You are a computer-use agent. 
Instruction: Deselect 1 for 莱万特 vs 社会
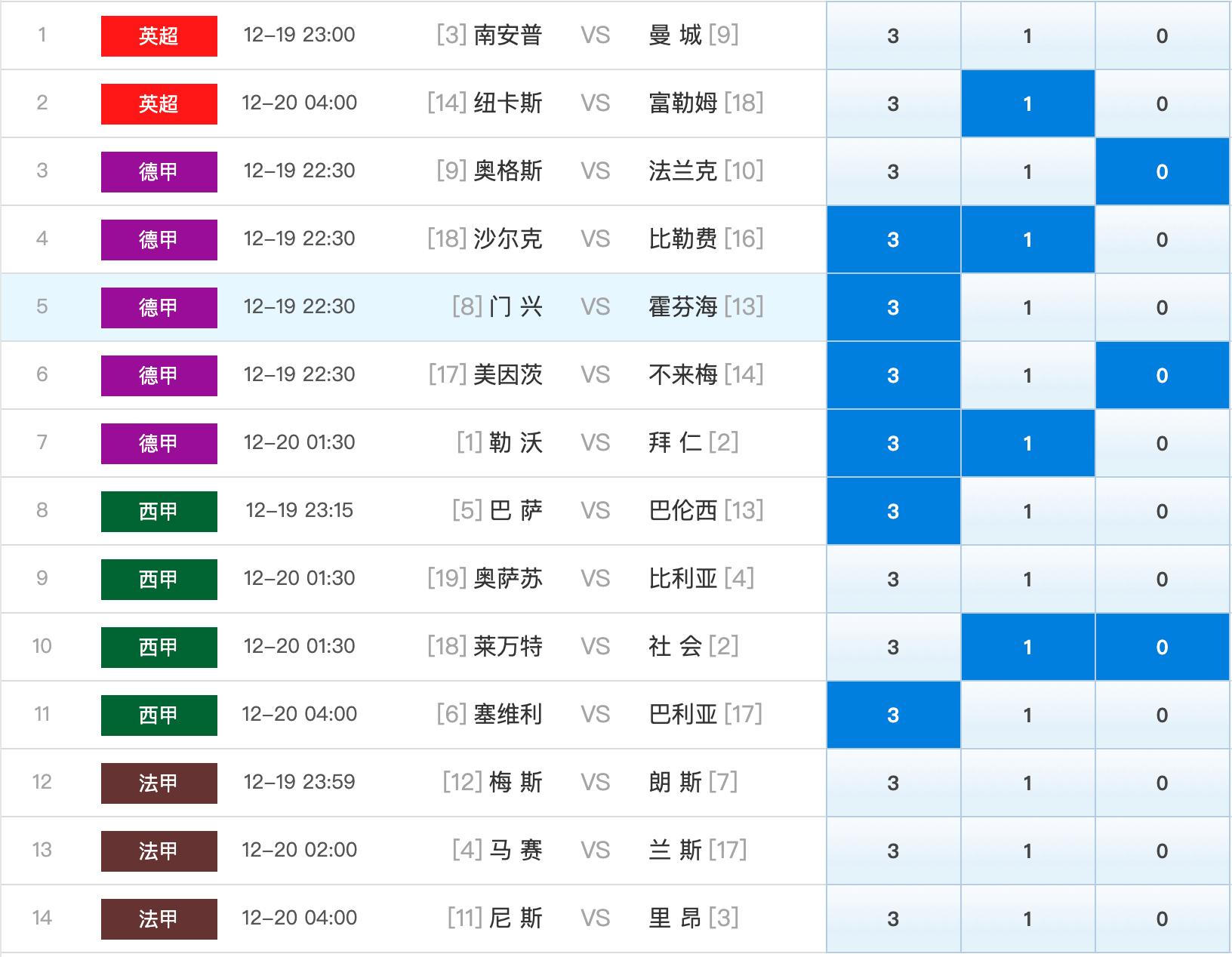tap(1028, 647)
